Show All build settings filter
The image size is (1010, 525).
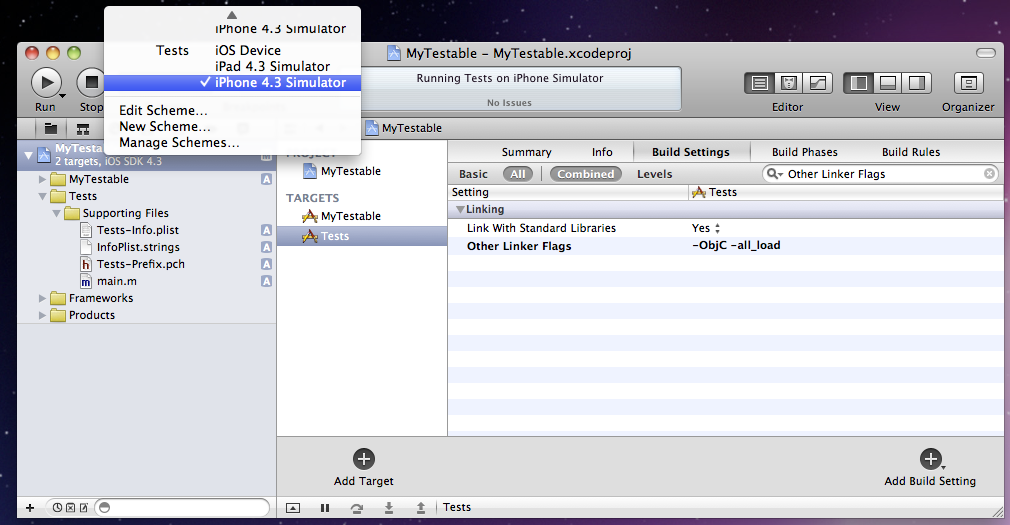pyautogui.click(x=518, y=174)
